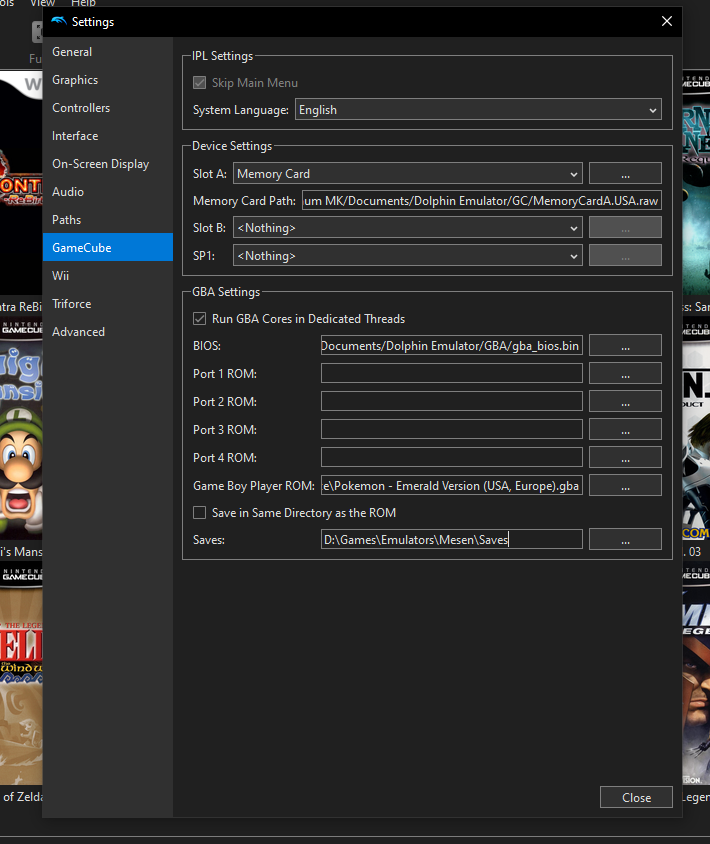Click the Port 3 ROM field

452,430
